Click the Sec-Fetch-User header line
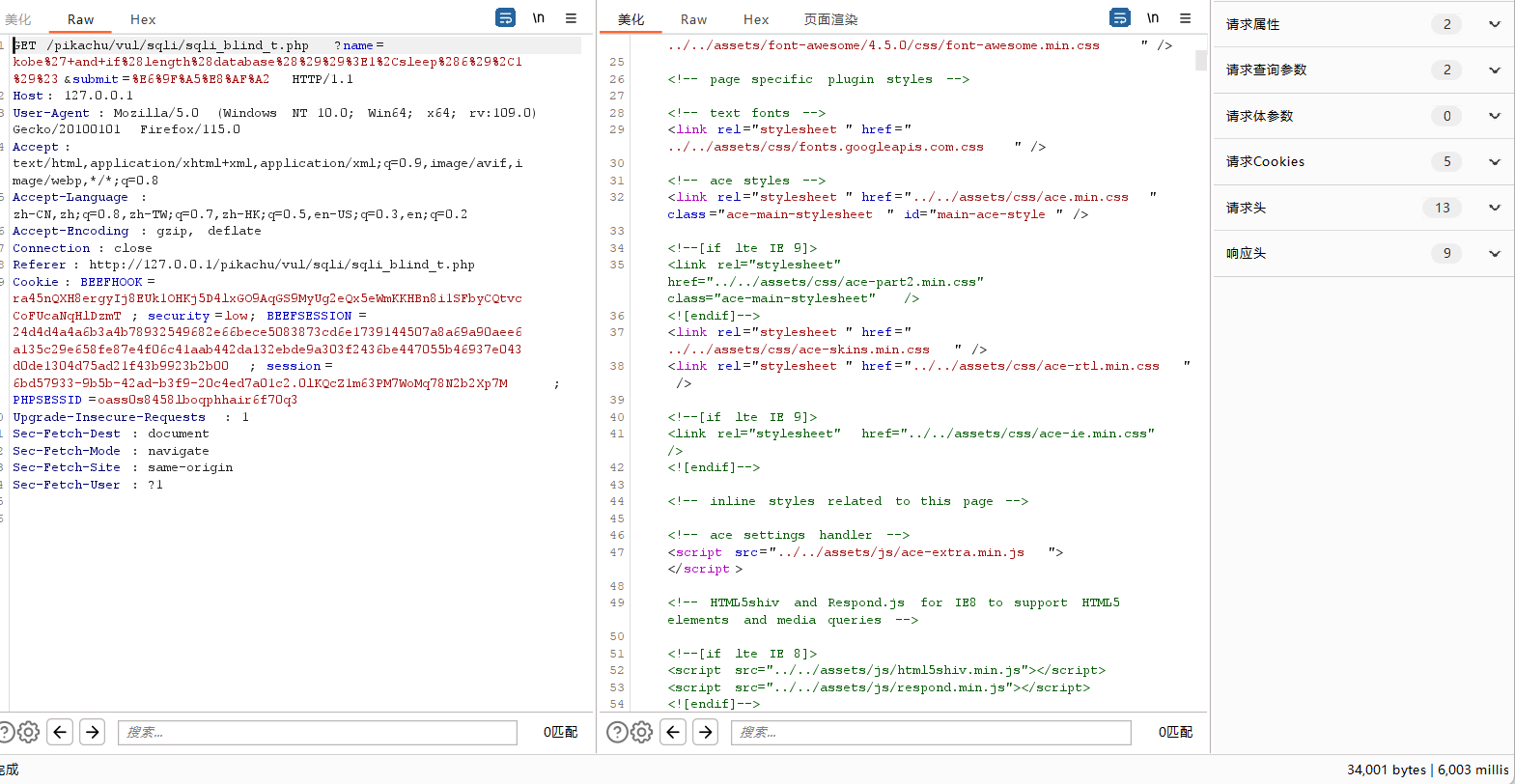The image size is (1515, 784). tap(88, 485)
